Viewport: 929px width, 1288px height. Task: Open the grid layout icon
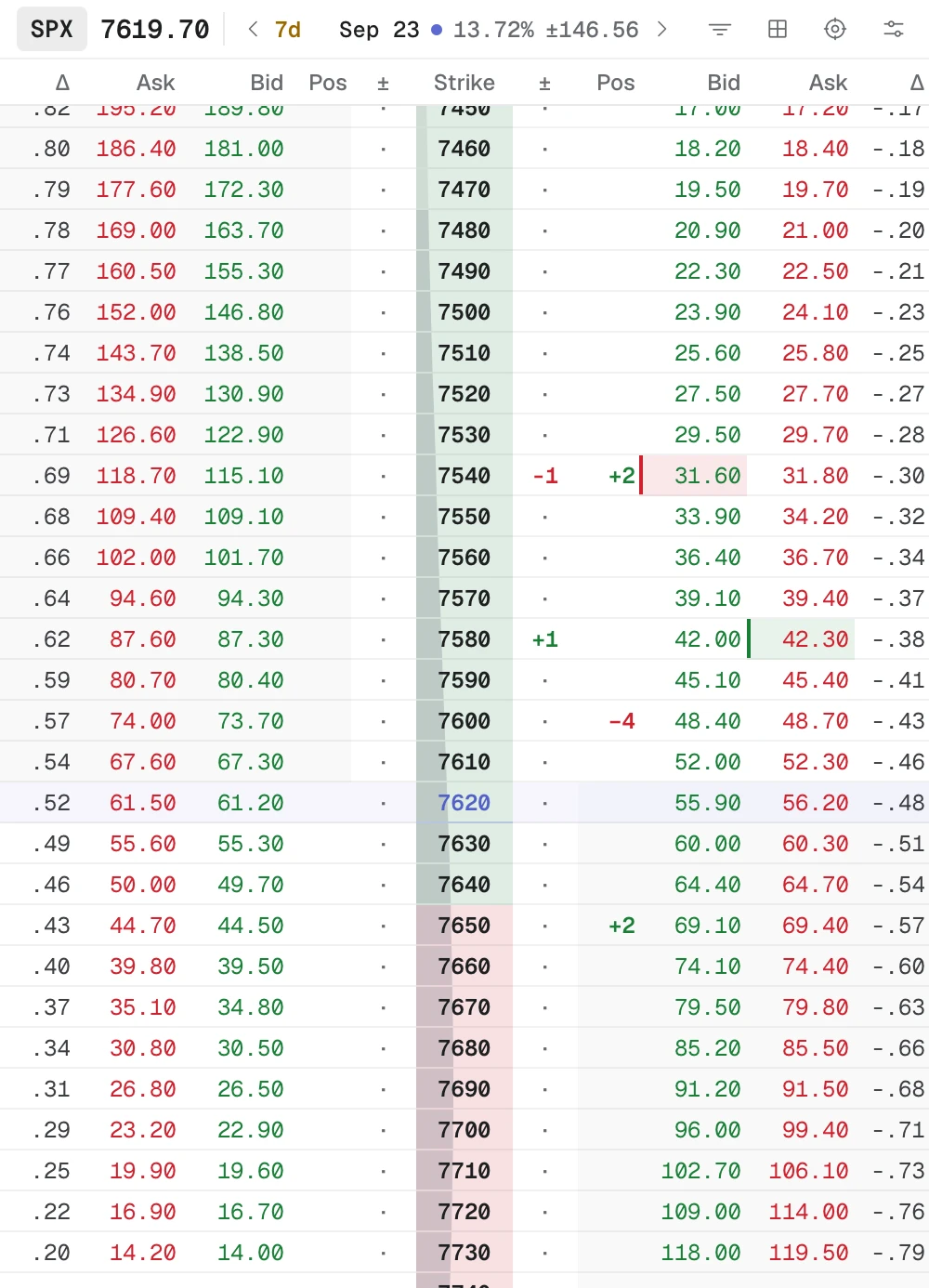pyautogui.click(x=778, y=30)
